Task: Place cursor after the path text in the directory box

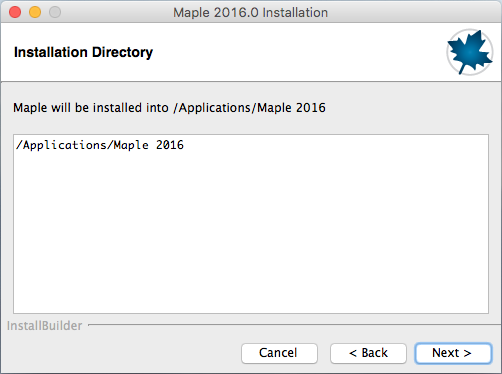Action: [185, 145]
